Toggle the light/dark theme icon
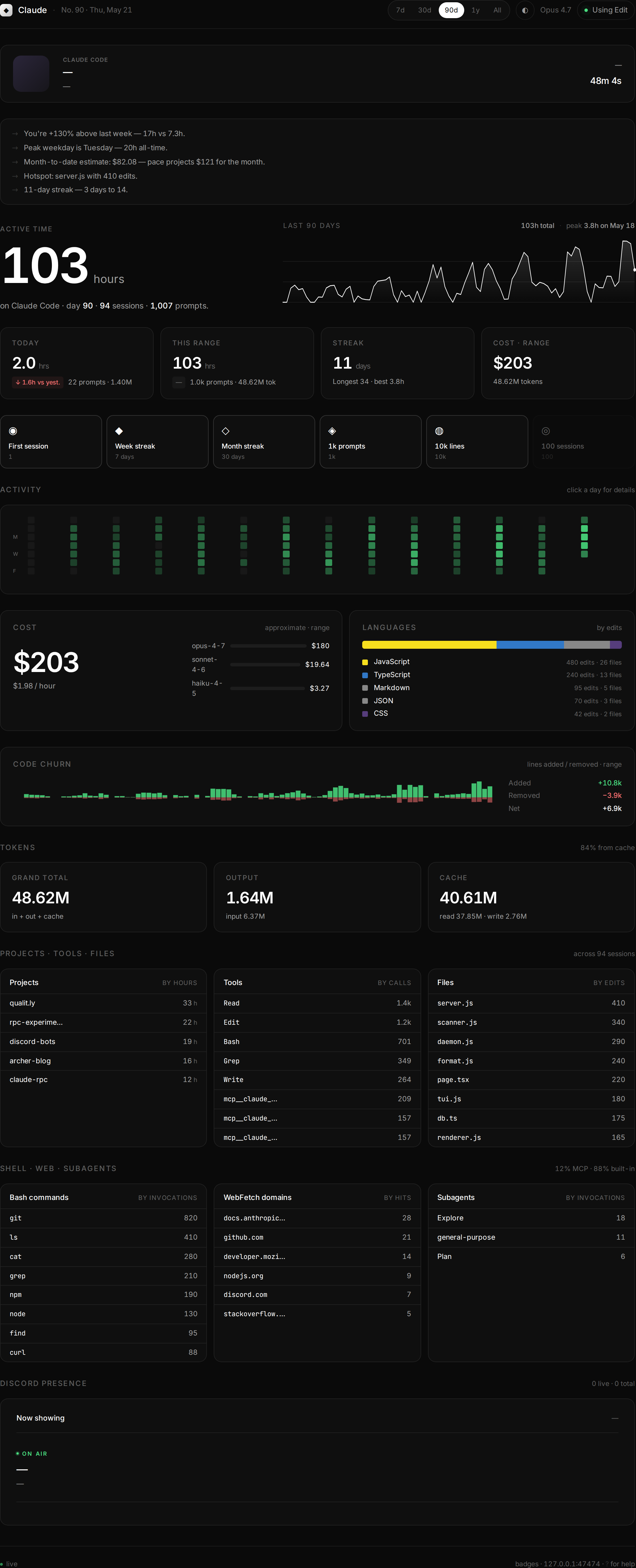The width and height of the screenshot is (636, 1568). (x=525, y=10)
